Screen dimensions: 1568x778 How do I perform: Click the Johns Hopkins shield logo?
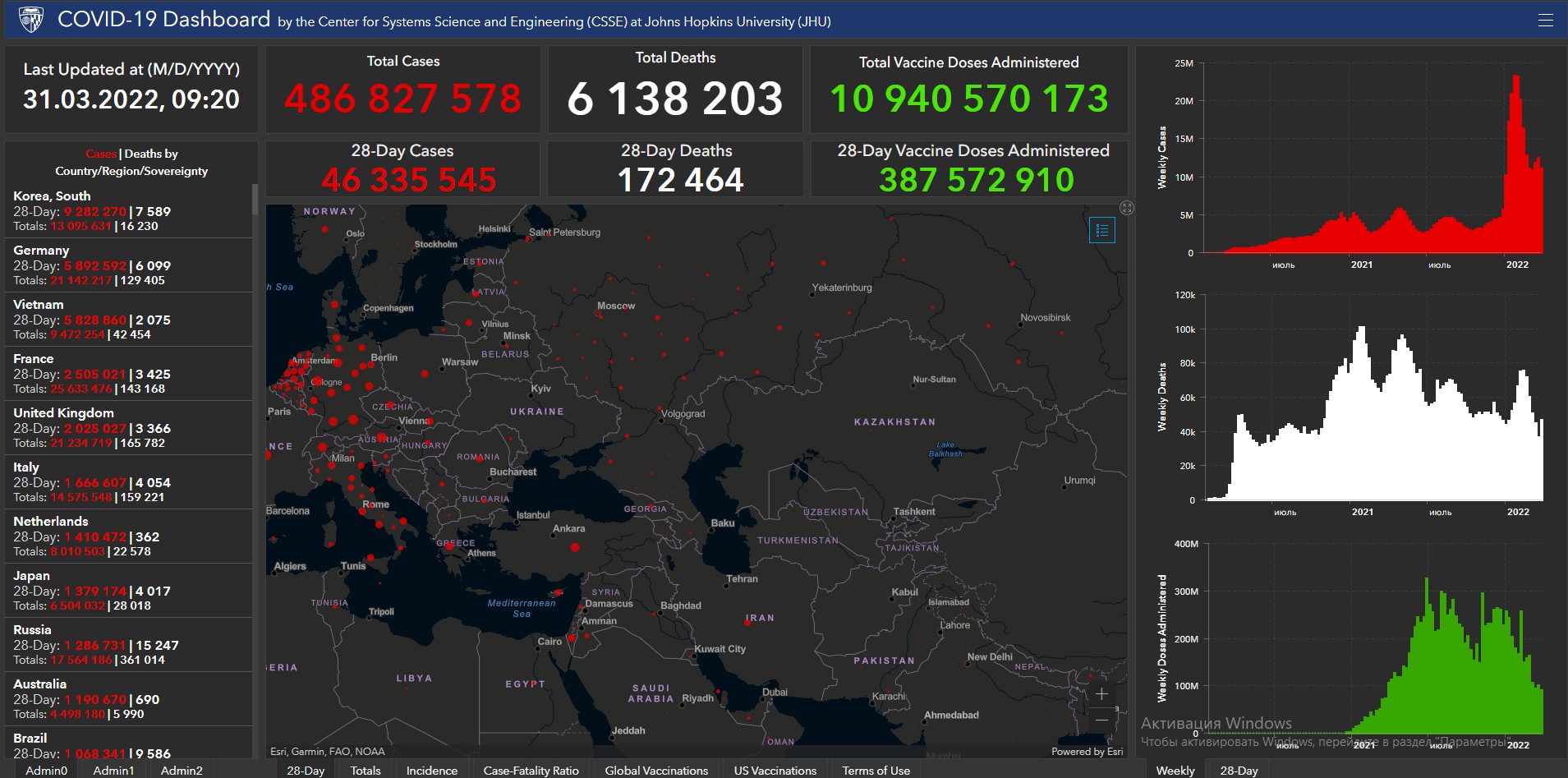30,19
